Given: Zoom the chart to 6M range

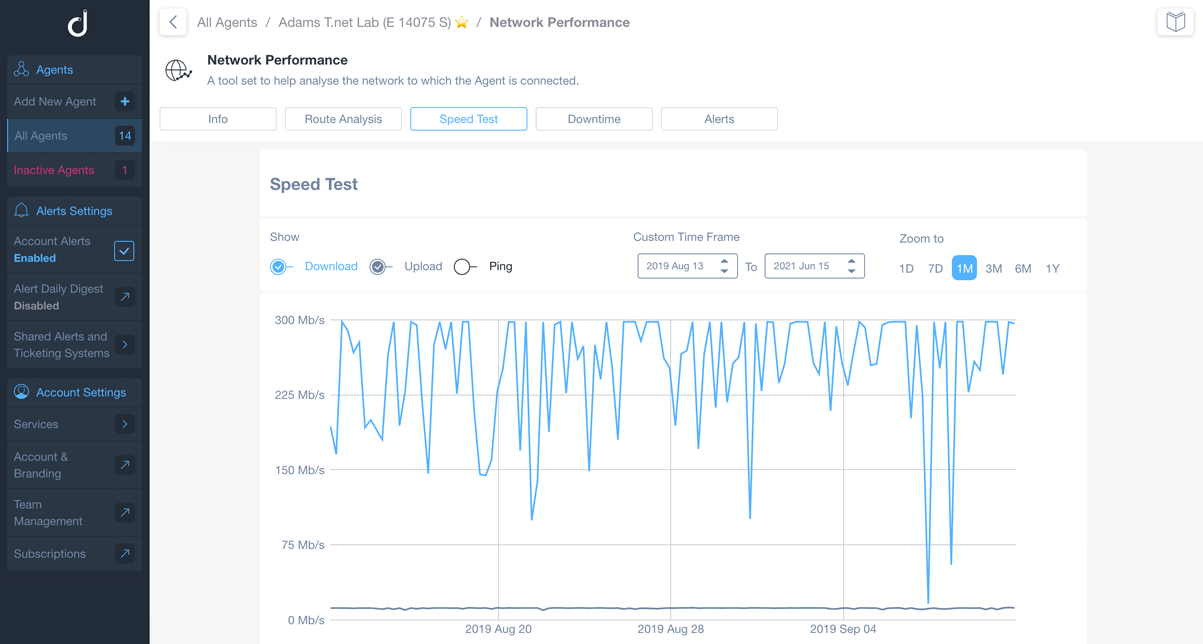Looking at the screenshot, I should [1022, 268].
